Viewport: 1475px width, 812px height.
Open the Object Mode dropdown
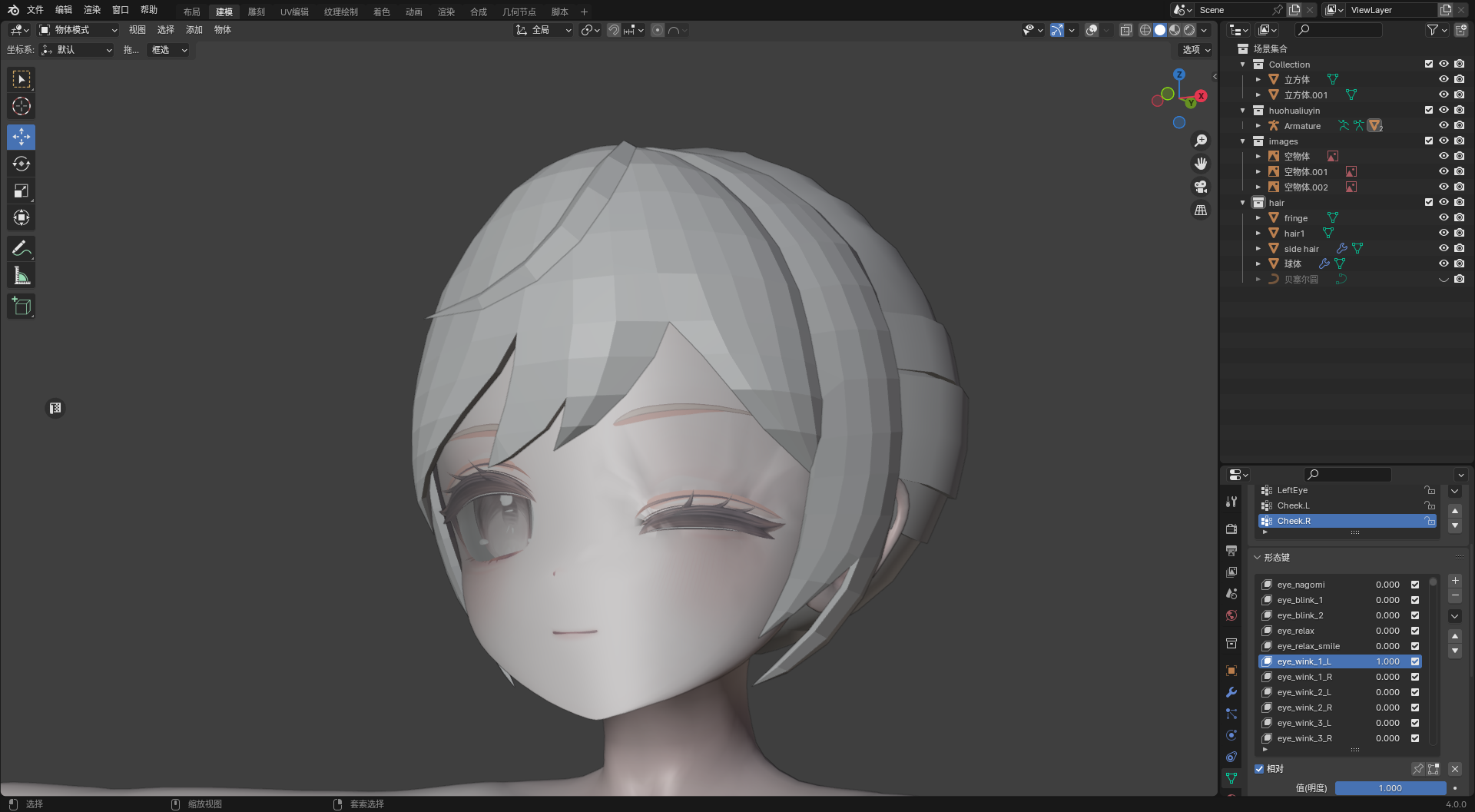78,30
